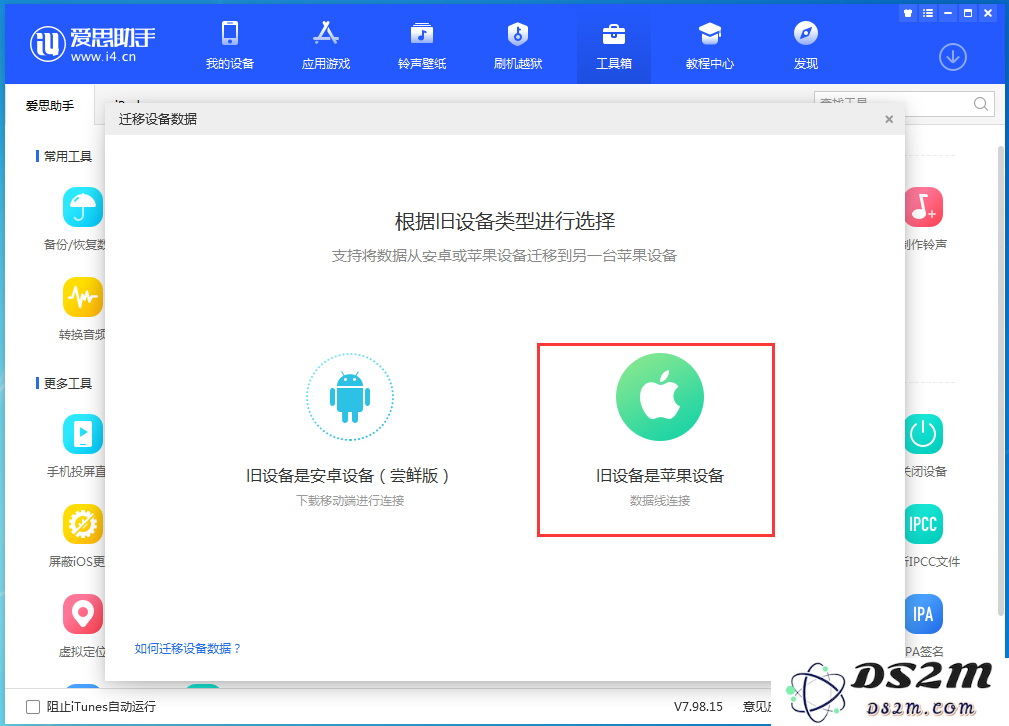
Task: Click version V7.98.15 in status bar
Action: pyautogui.click(x=698, y=707)
